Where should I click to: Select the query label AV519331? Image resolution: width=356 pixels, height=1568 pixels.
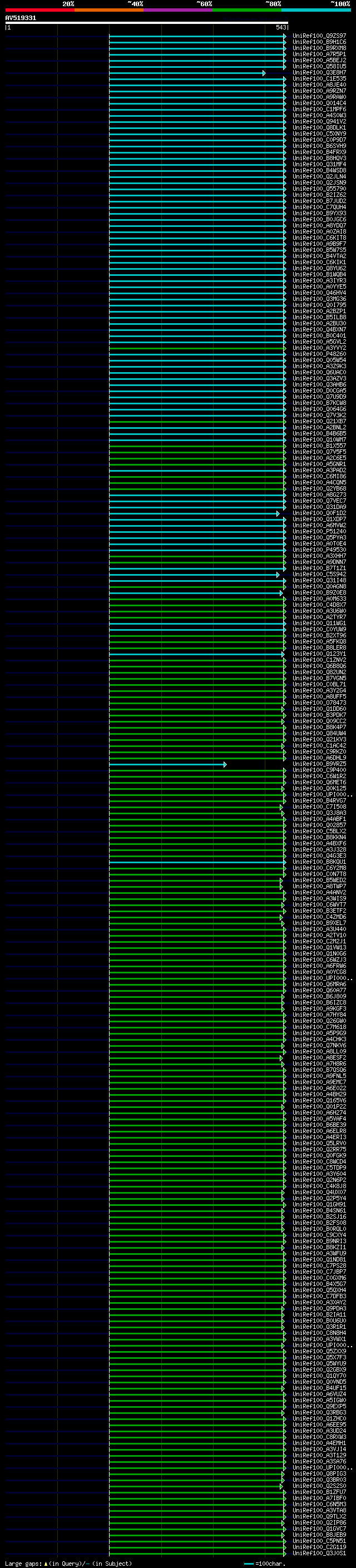click(21, 18)
